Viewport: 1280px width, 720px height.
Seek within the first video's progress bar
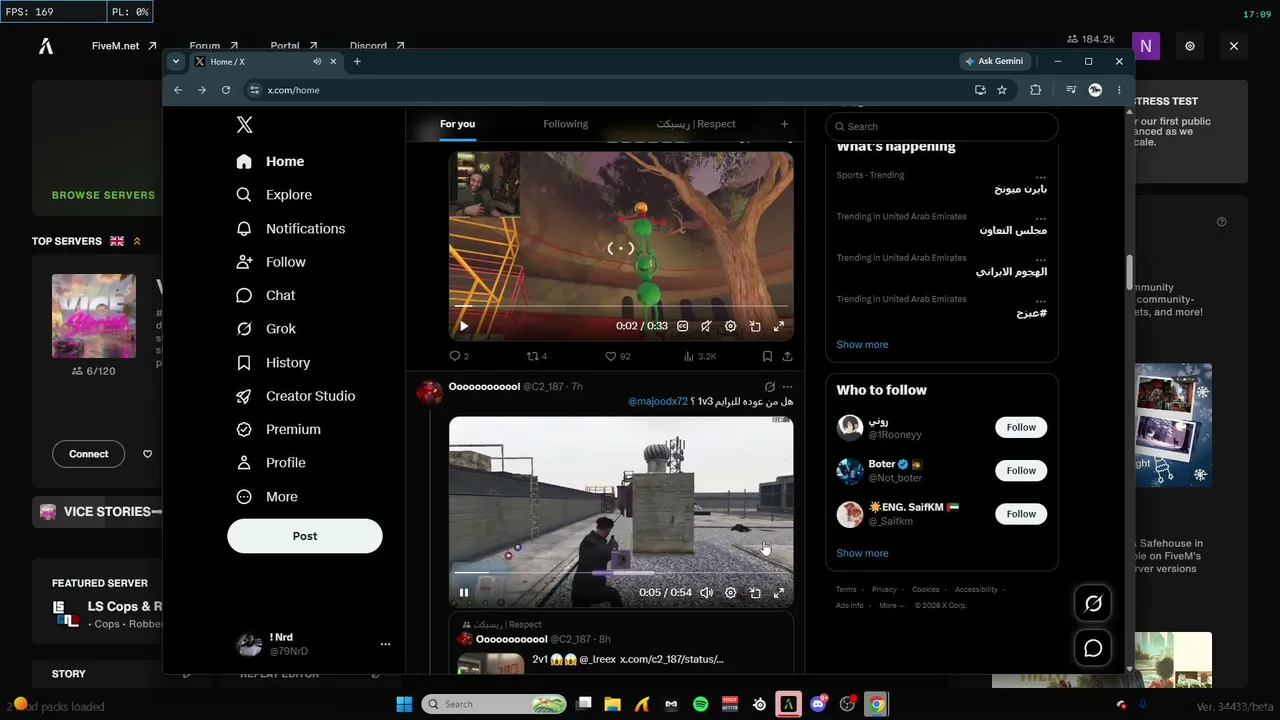point(621,306)
